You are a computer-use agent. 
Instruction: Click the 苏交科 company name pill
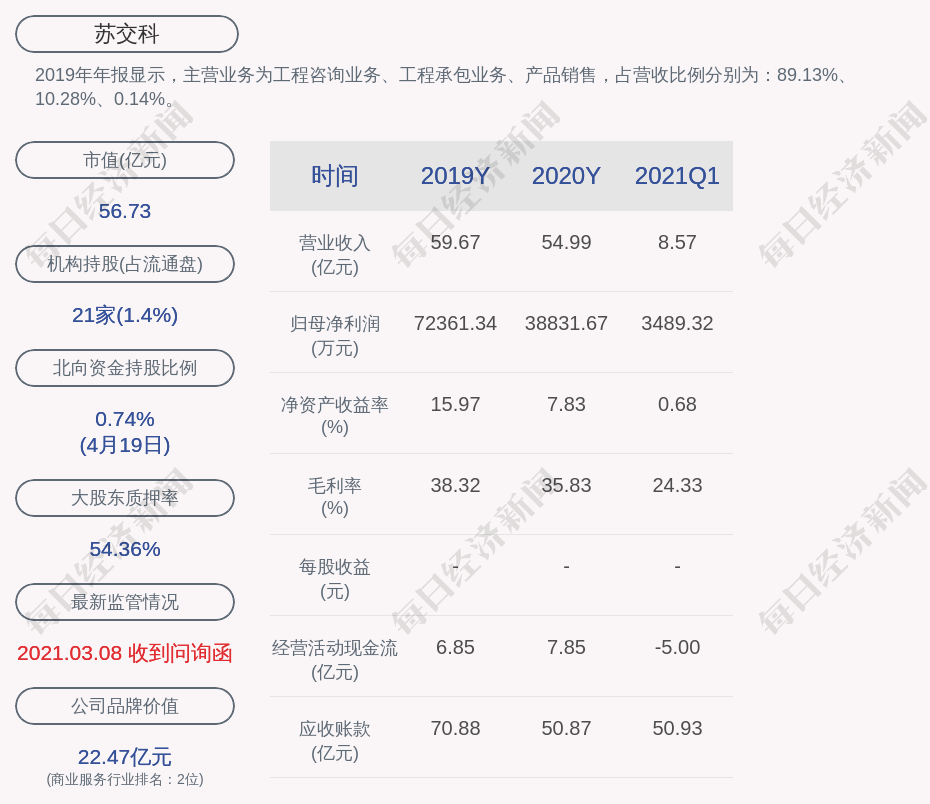[x=126, y=34]
